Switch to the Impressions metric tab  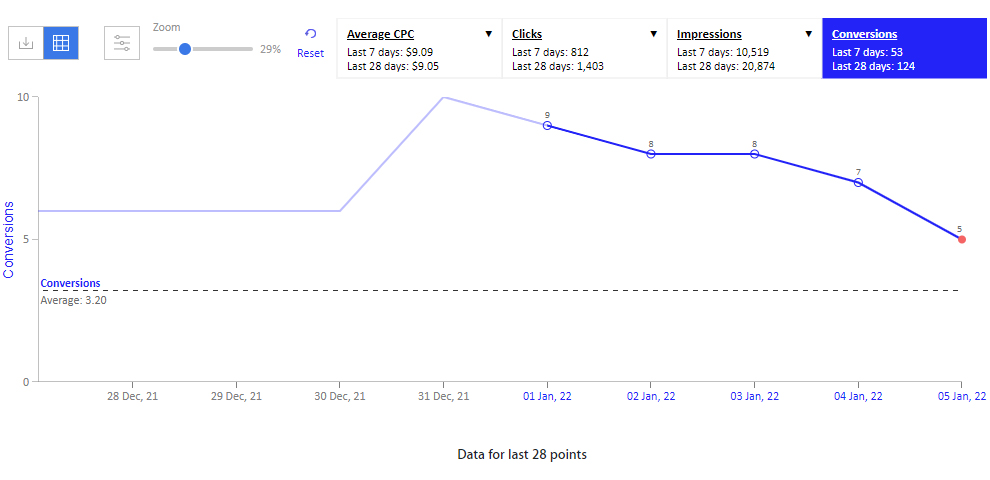pyautogui.click(x=745, y=49)
